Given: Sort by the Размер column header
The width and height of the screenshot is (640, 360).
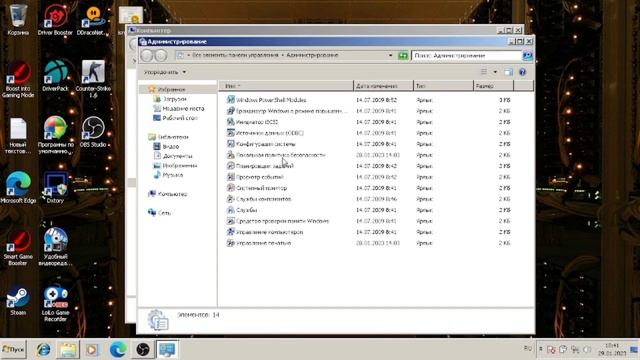Looking at the screenshot, I should point(493,86).
